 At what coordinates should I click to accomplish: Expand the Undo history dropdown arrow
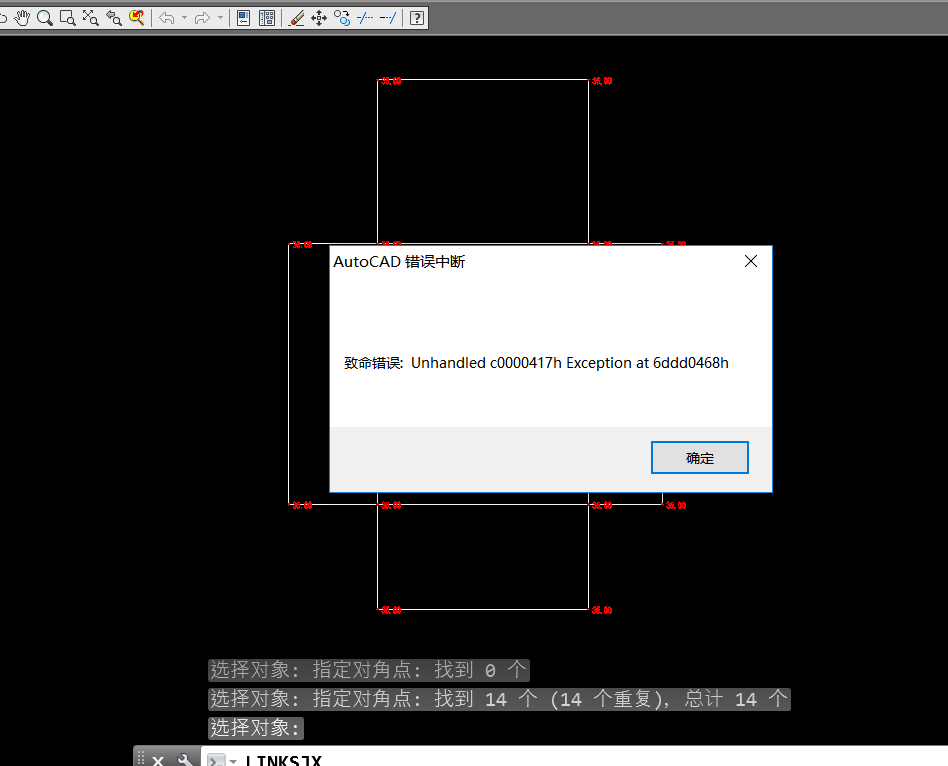pyautogui.click(x=184, y=17)
